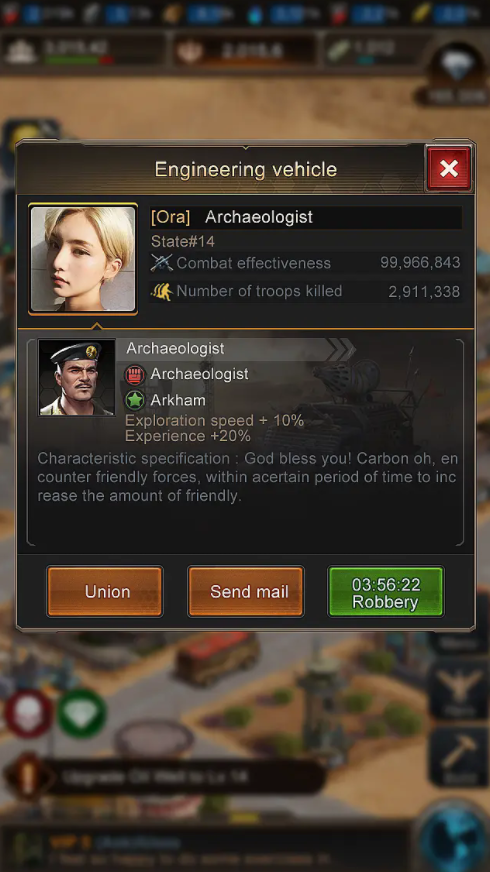The width and height of the screenshot is (490, 872).
Task: Start the green Robbery action
Action: coord(385,591)
